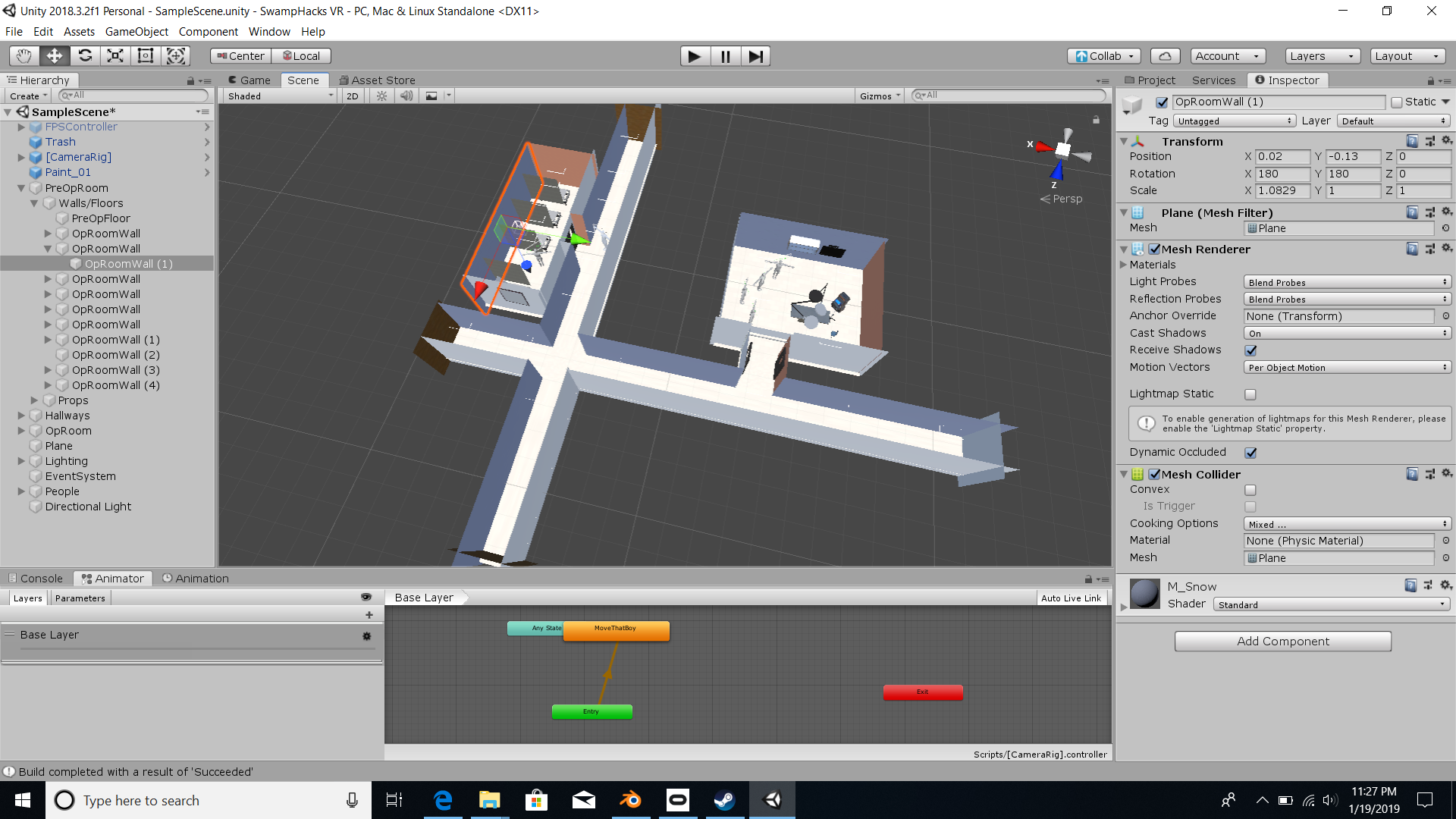This screenshot has width=1456, height=819.
Task: Select the Hand tool in toolbar
Action: pos(24,55)
